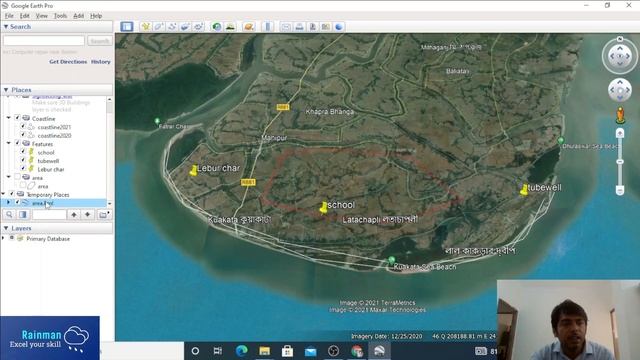Click the Places search magnifier icon
The image size is (640, 360).
(9, 214)
